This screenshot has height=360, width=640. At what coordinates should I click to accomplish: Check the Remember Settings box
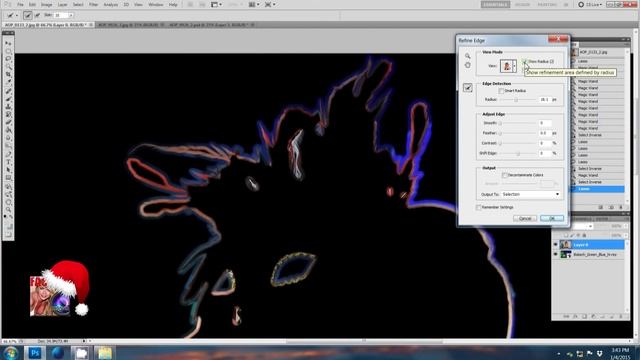click(479, 207)
